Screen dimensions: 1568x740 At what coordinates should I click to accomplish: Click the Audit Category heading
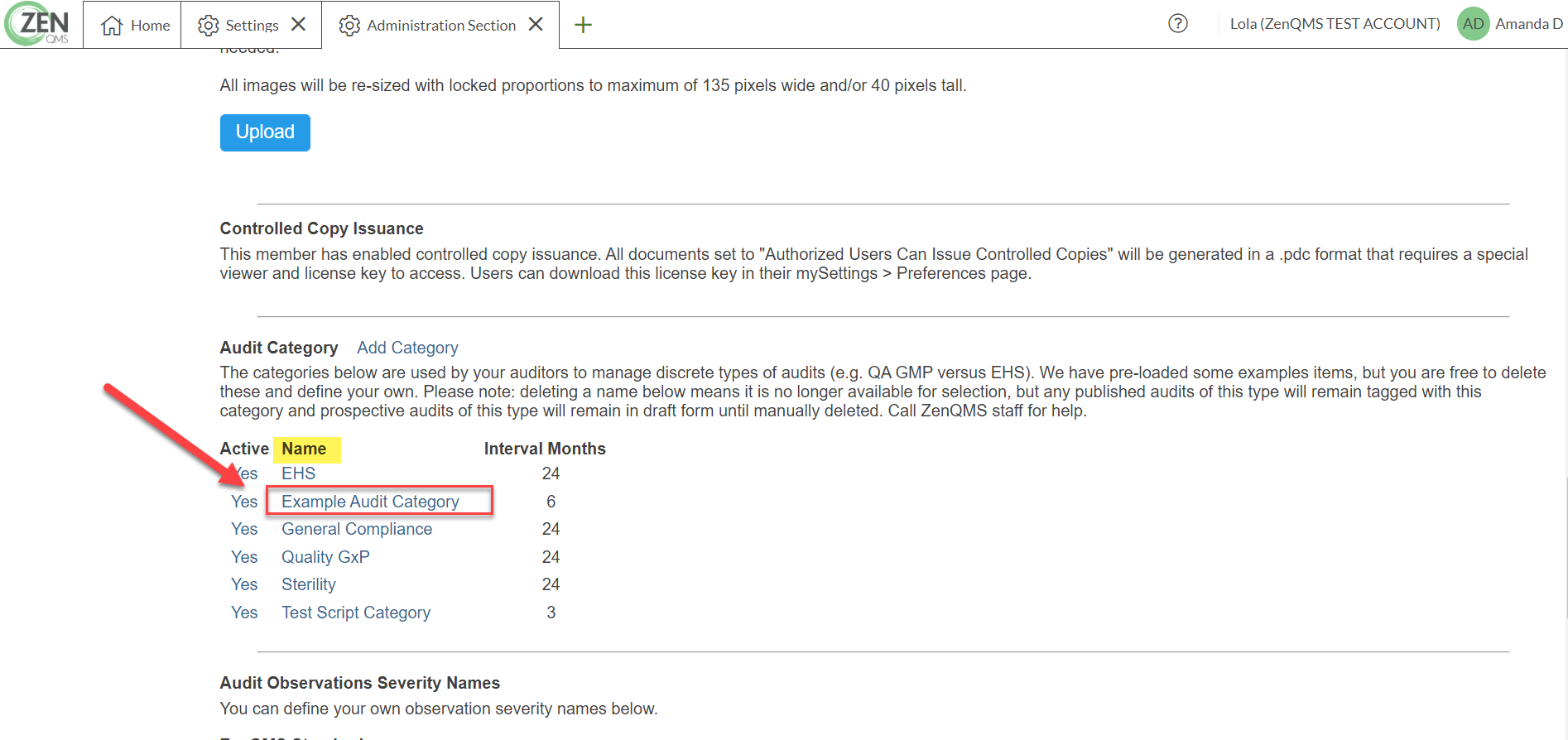[279, 348]
